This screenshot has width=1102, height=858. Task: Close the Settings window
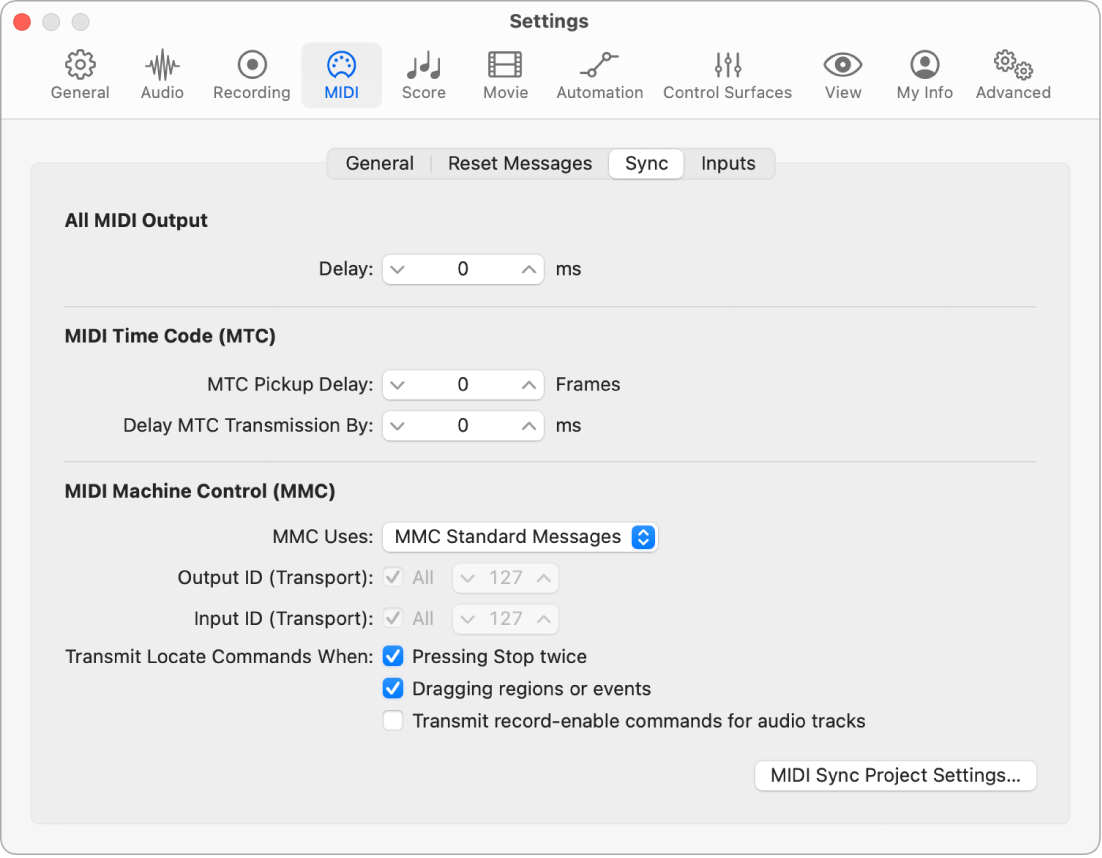tap(22, 22)
